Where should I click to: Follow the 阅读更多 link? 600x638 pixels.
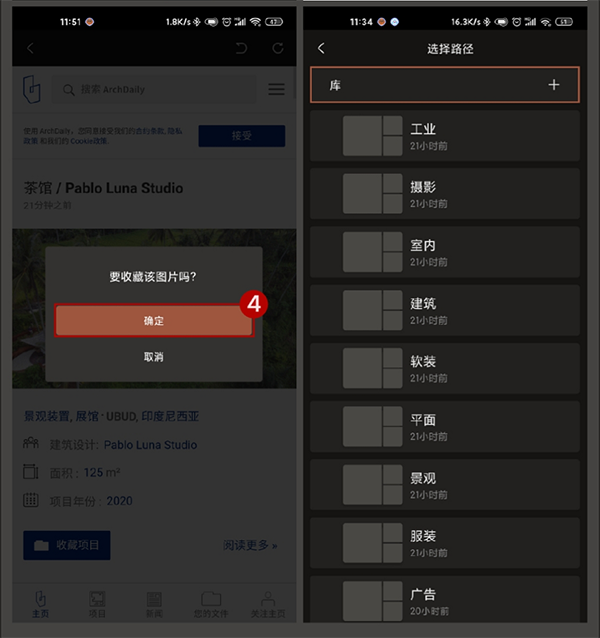point(250,545)
